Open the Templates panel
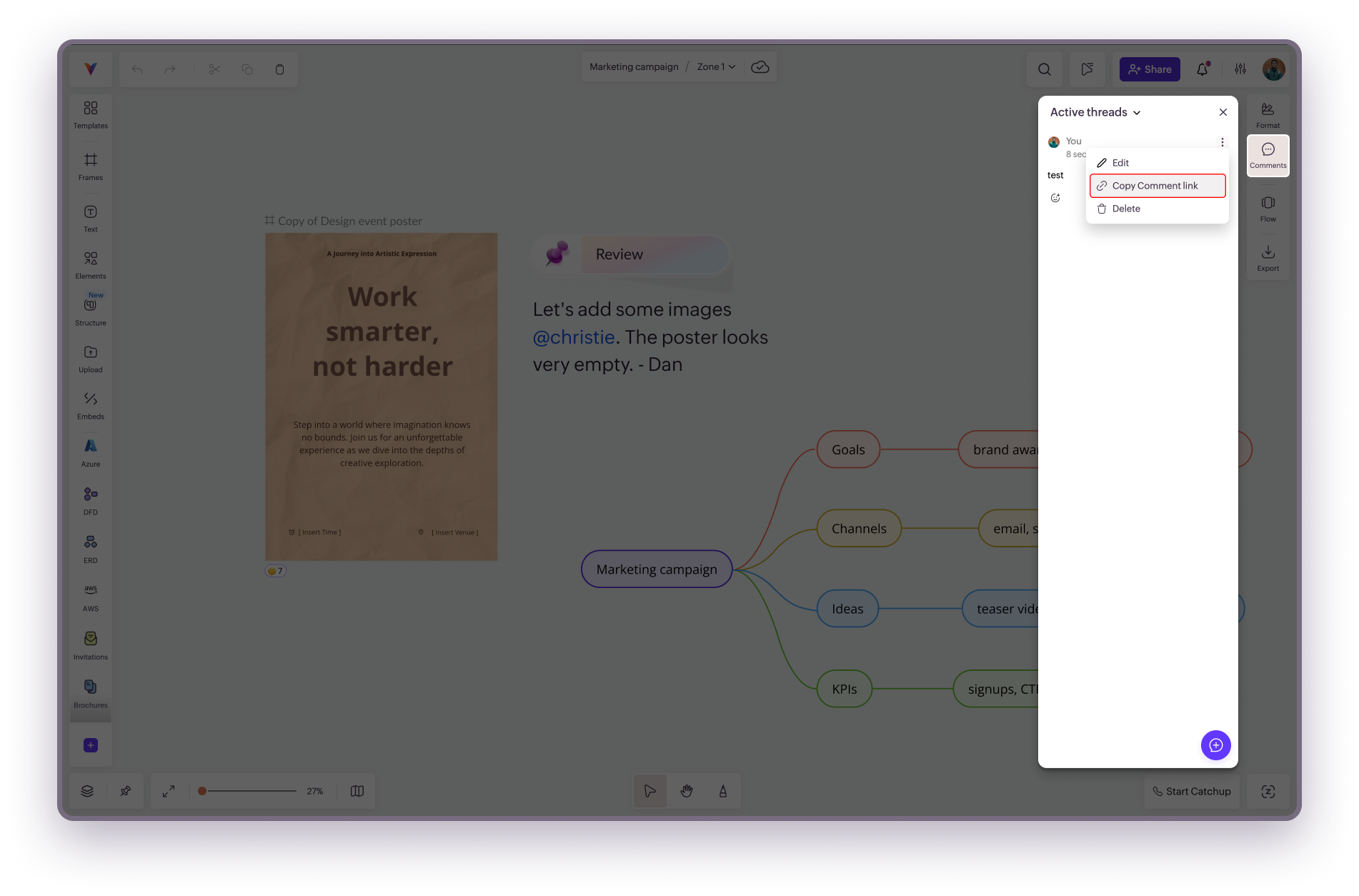 [90, 114]
